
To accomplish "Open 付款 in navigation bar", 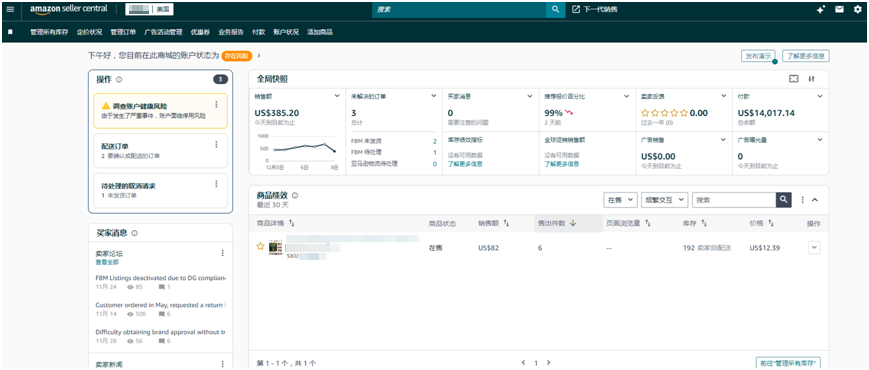I will (x=258, y=32).
